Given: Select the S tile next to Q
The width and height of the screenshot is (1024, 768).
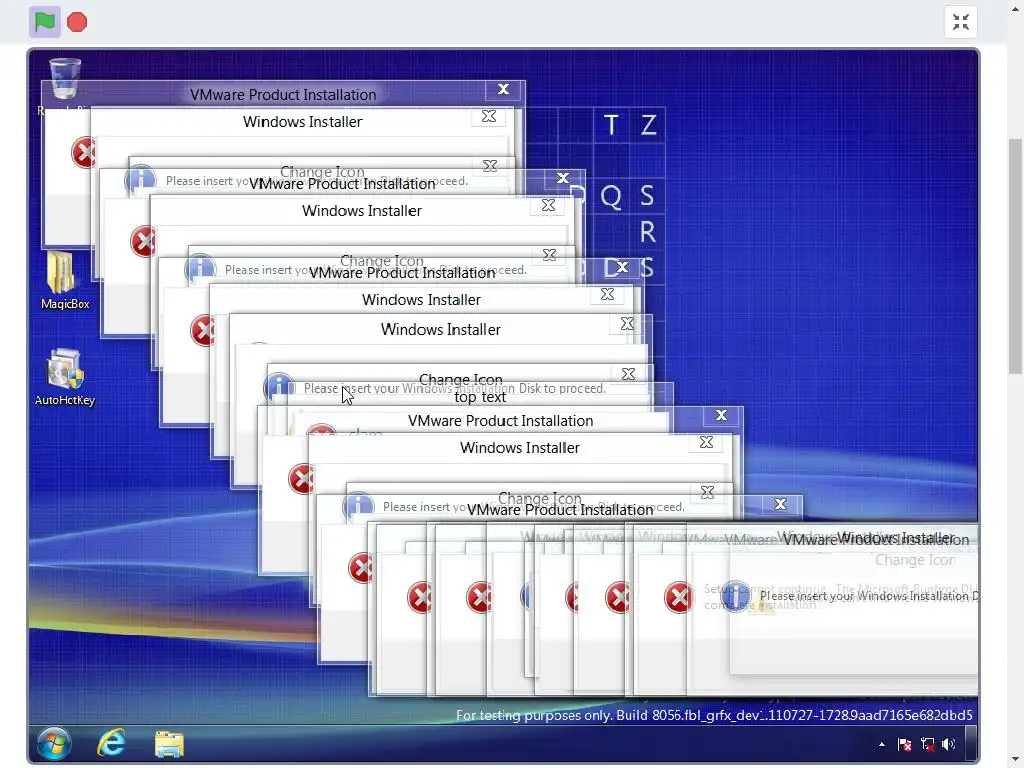Looking at the screenshot, I should click(647, 196).
